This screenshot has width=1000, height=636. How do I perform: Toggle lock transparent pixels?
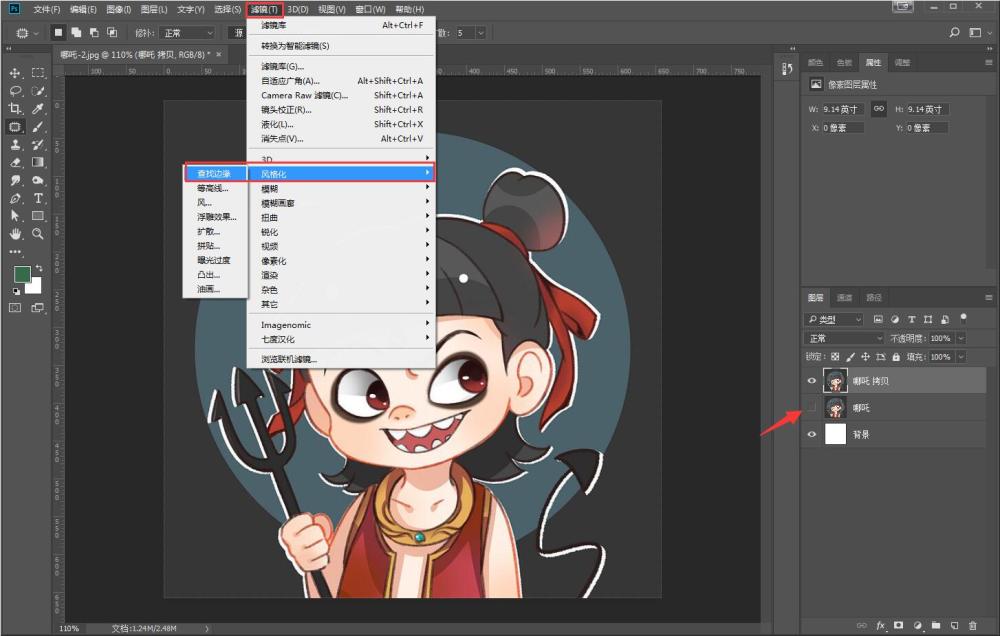pyautogui.click(x=835, y=357)
